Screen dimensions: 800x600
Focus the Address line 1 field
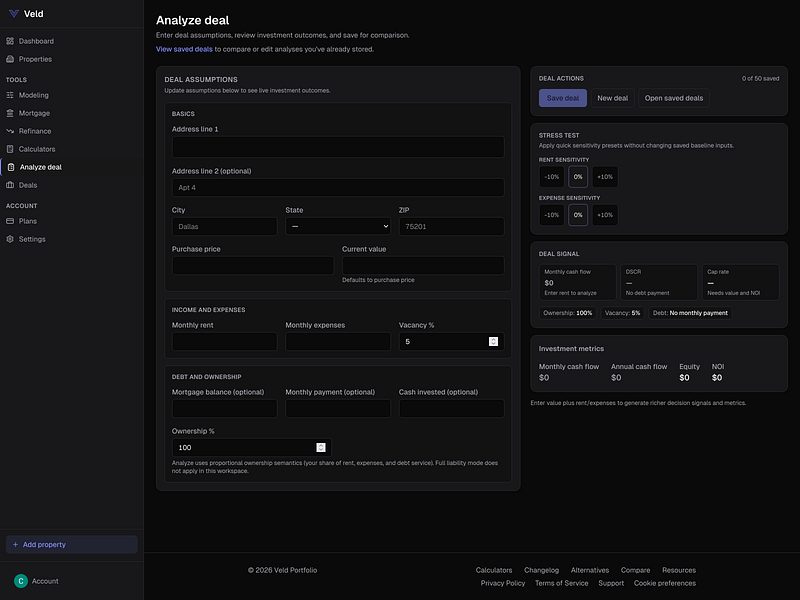(338, 147)
